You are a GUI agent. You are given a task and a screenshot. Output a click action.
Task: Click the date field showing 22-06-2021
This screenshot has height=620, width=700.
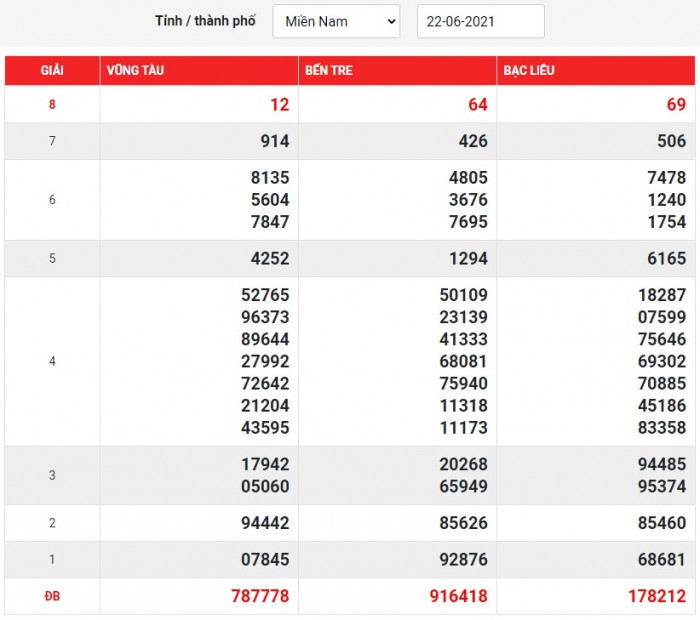[x=480, y=21]
